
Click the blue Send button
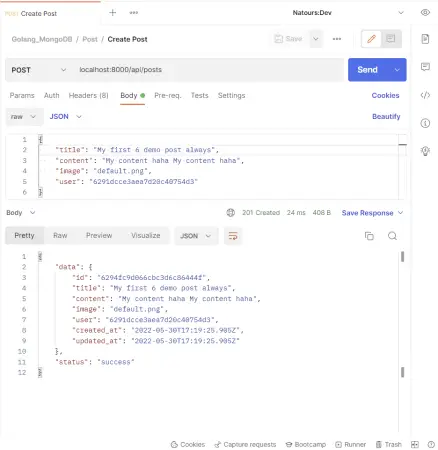(x=367, y=70)
